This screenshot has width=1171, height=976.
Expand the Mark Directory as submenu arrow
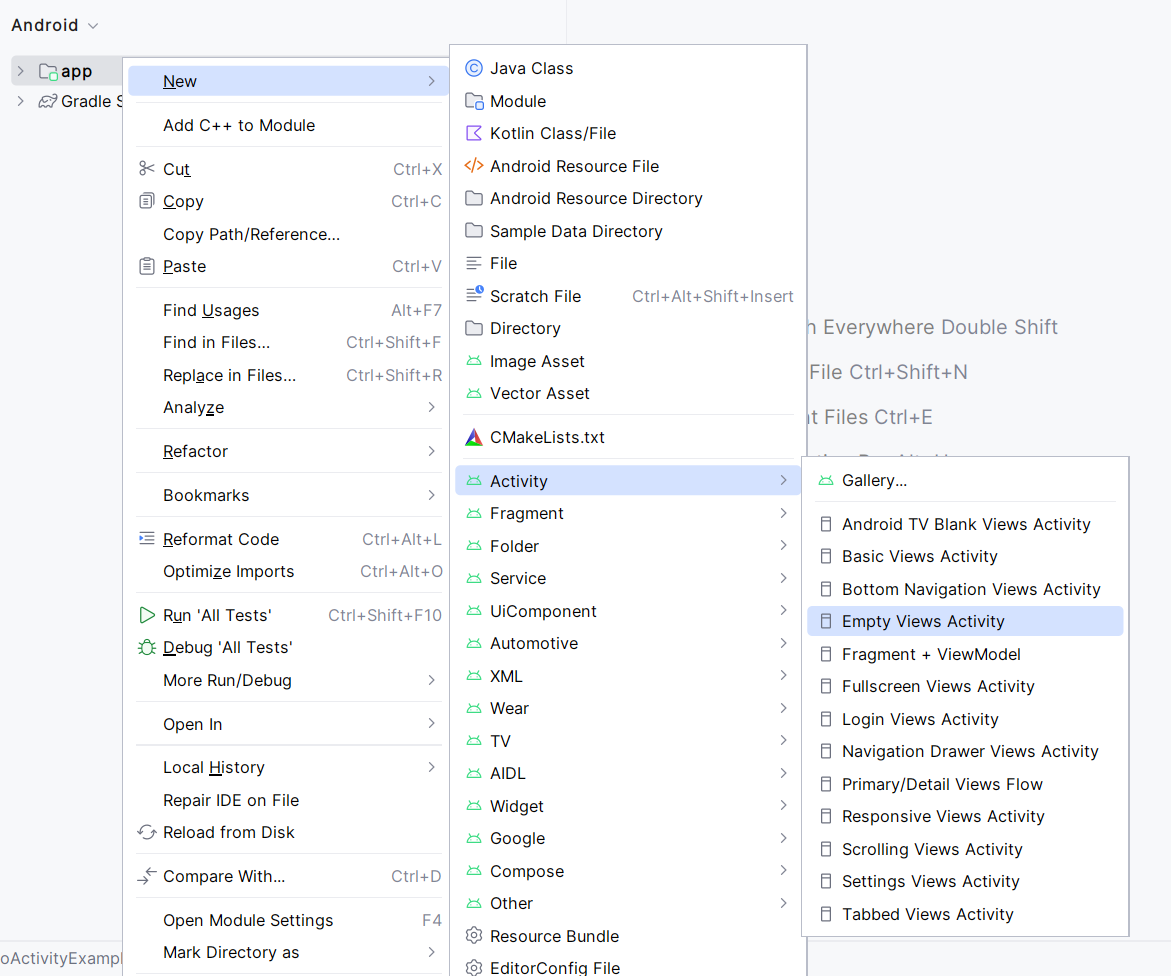point(432,952)
